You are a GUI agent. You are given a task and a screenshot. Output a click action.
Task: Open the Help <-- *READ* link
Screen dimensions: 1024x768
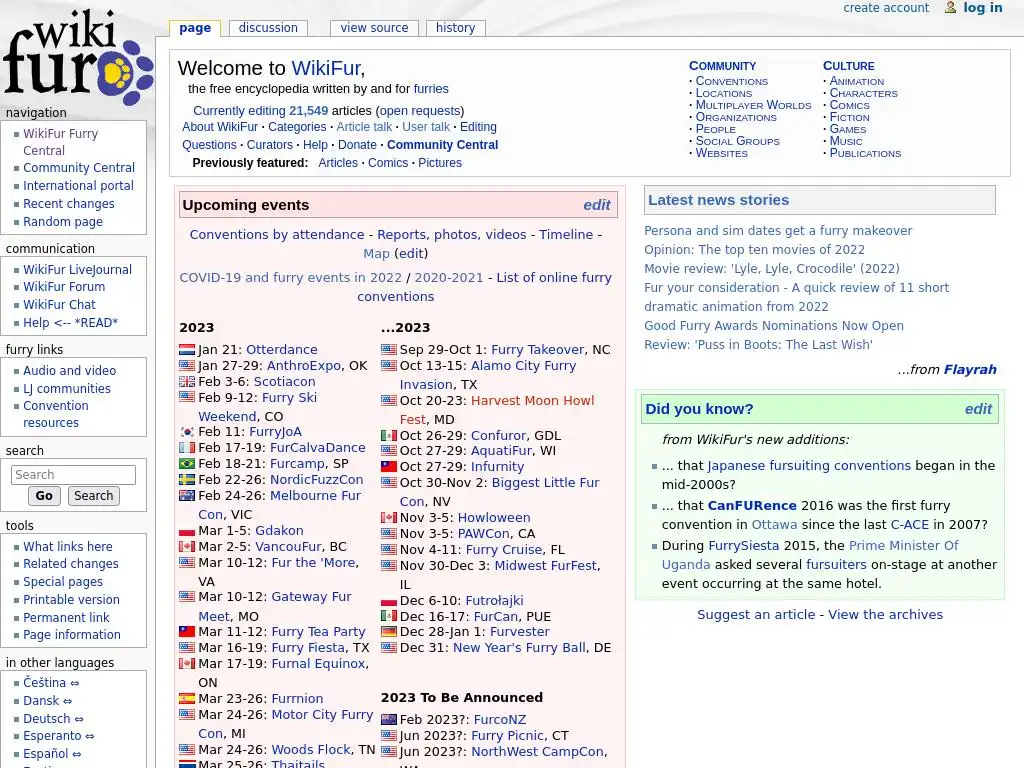71,323
